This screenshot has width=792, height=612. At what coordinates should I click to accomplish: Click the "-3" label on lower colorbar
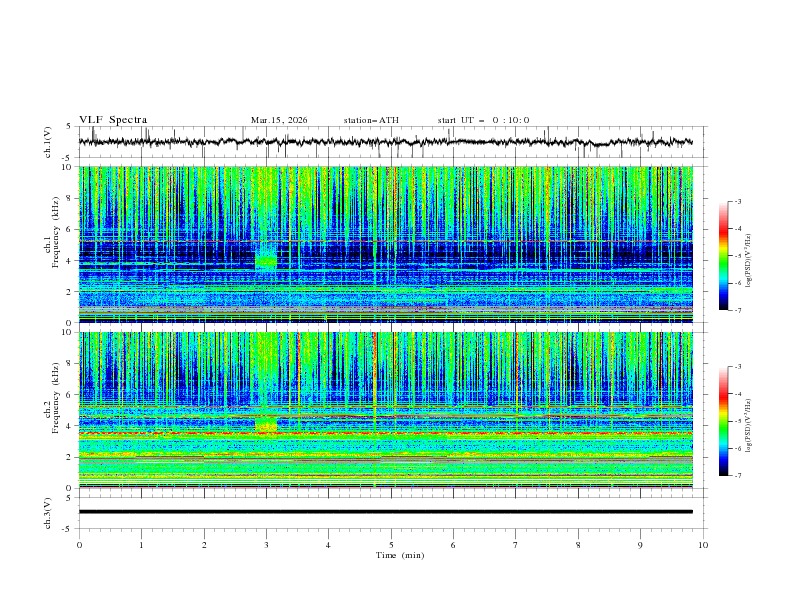click(738, 367)
